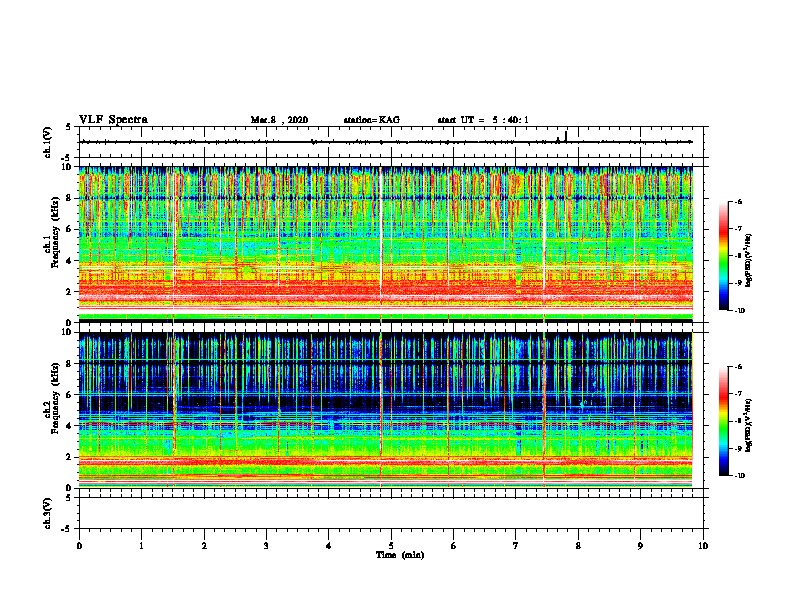The width and height of the screenshot is (792, 612).
Task: Click the '2' tick on time axis
Action: tap(204, 546)
